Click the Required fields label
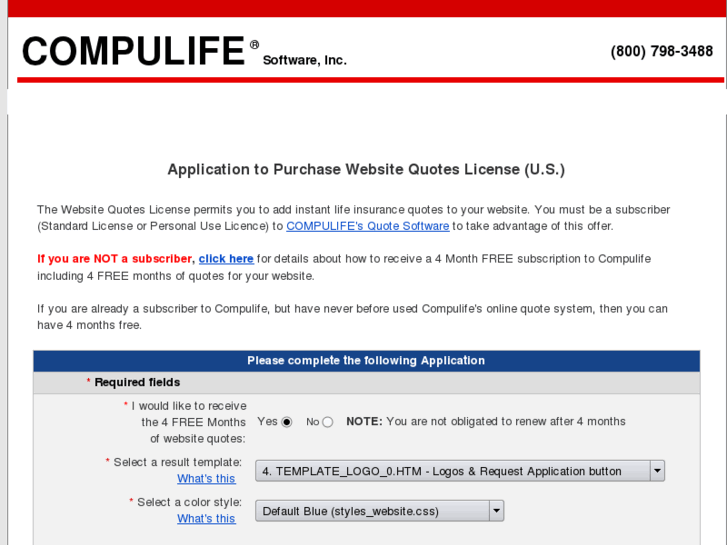This screenshot has height=545, width=727. (x=137, y=382)
